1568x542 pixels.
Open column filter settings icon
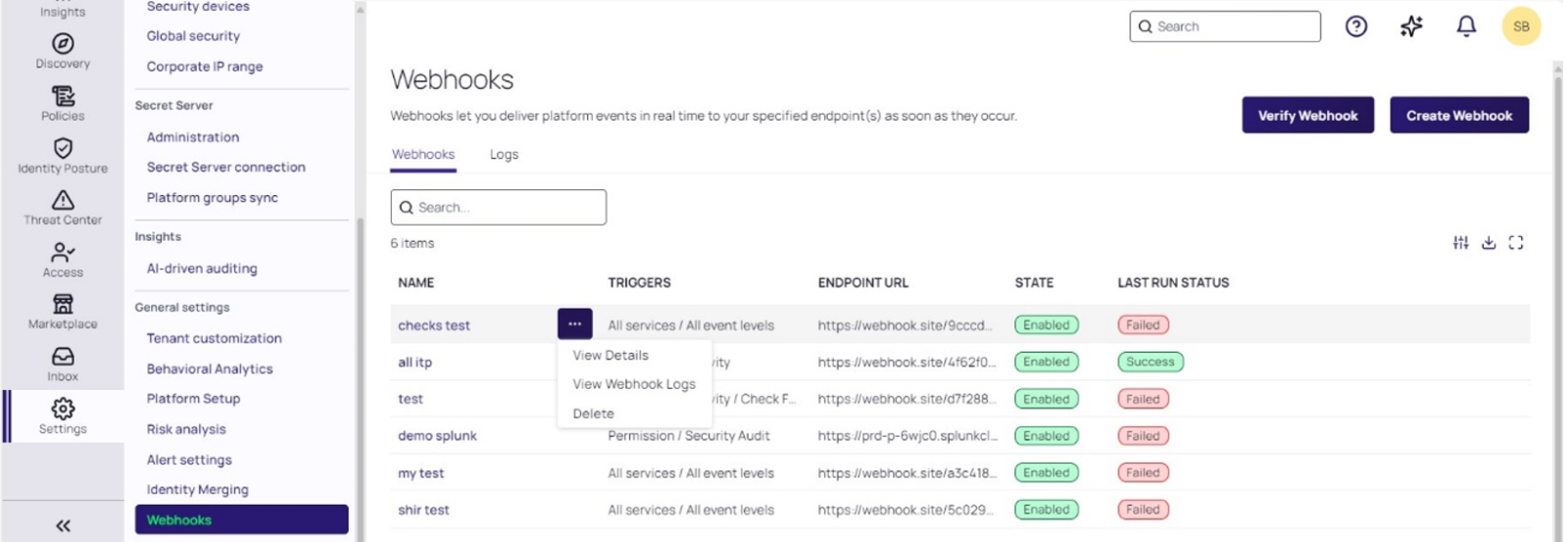point(1460,243)
